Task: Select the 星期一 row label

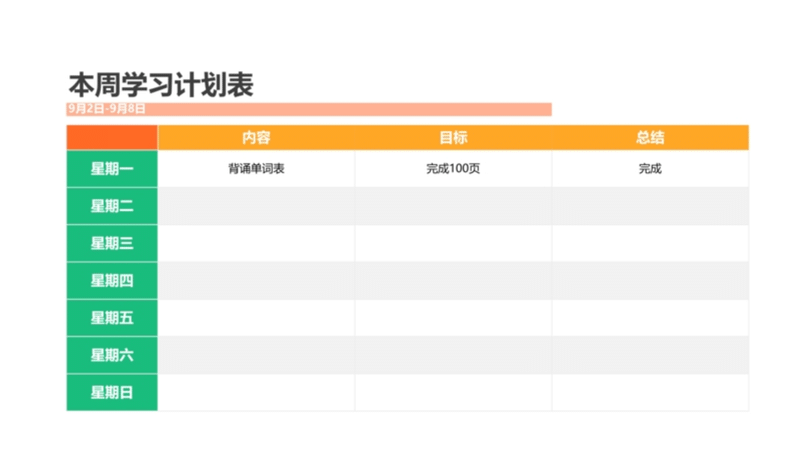Action: 112,169
